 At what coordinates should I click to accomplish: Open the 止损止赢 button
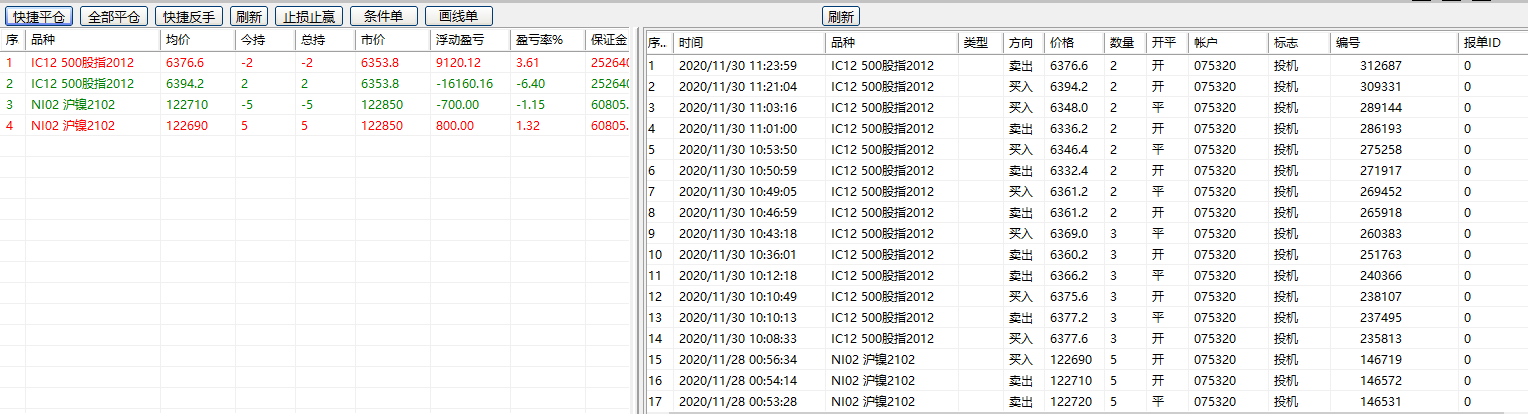(309, 17)
